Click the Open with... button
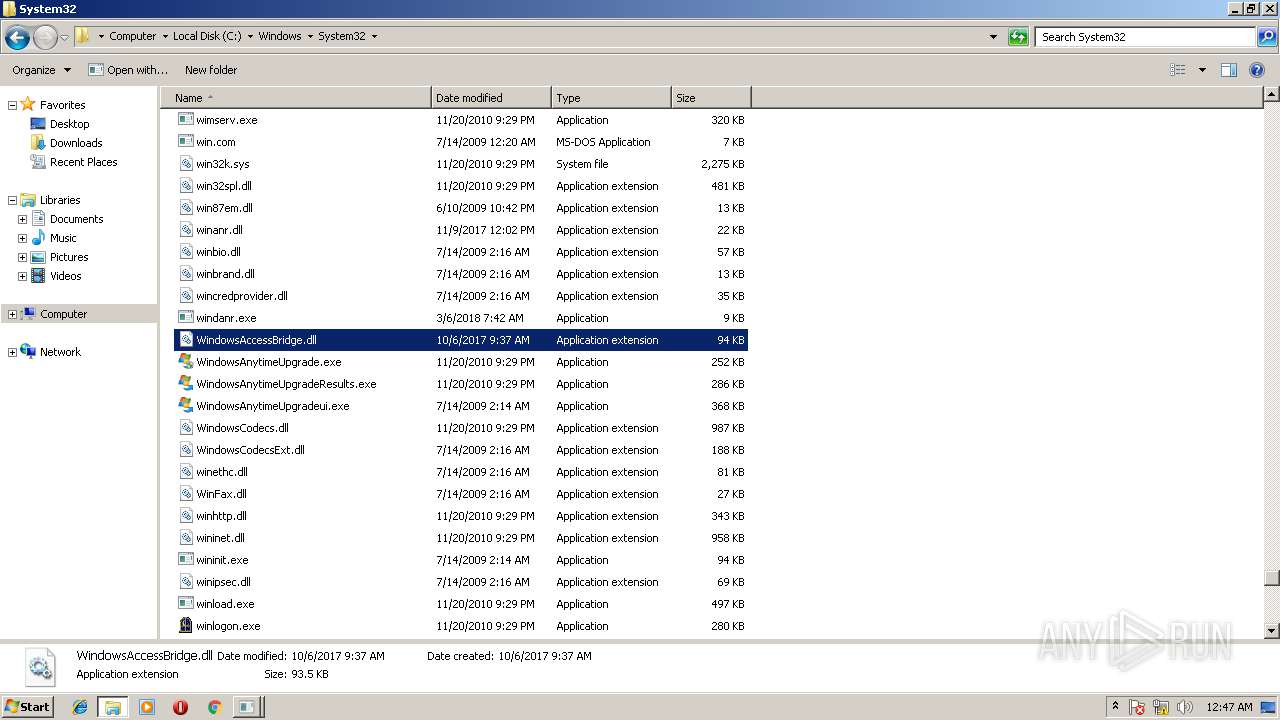Viewport: 1280px width, 720px height. [128, 70]
